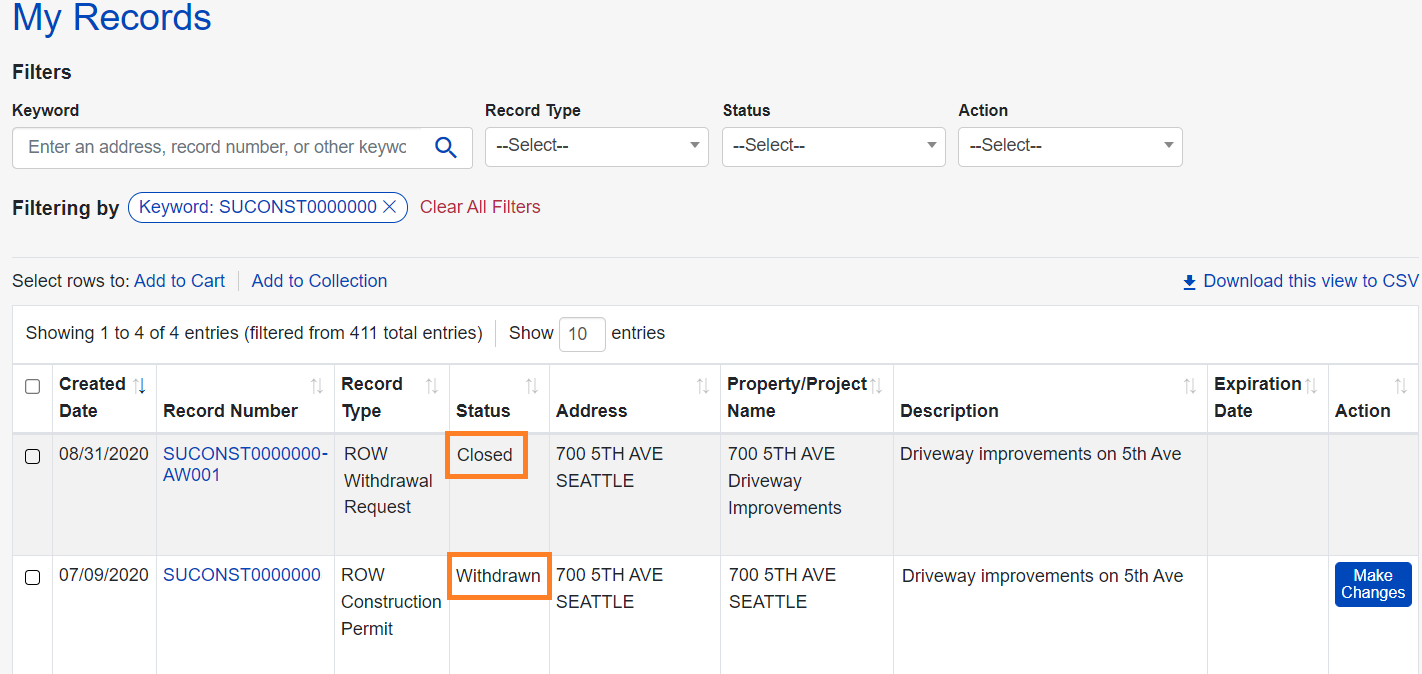
Task: Open the Action filter dropdown
Action: click(1070, 146)
